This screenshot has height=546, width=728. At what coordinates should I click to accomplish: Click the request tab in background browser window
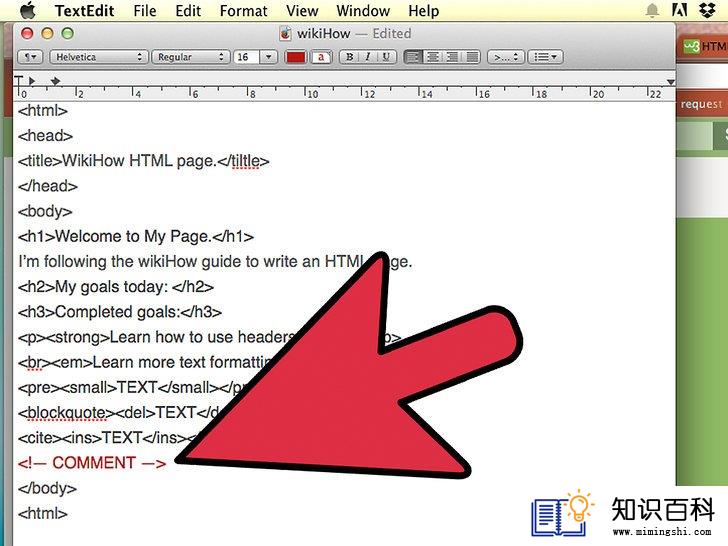702,104
